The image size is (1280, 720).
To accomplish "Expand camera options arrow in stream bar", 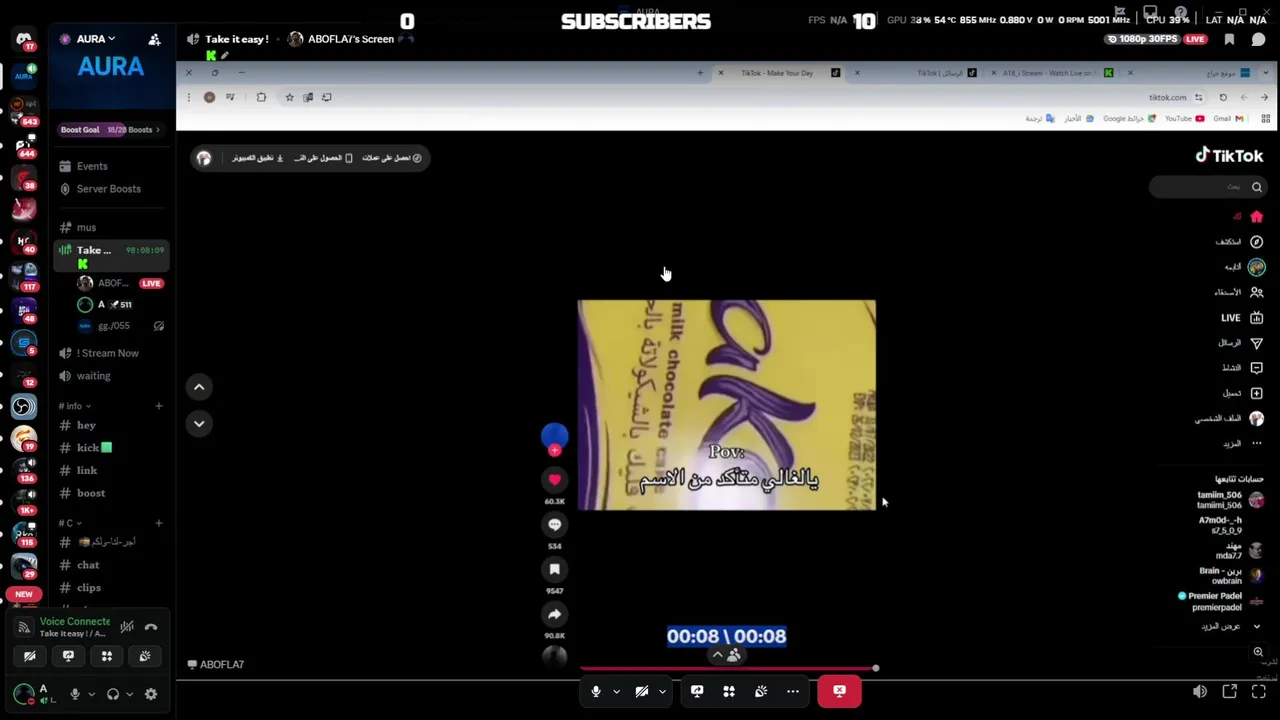I will [x=662, y=691].
